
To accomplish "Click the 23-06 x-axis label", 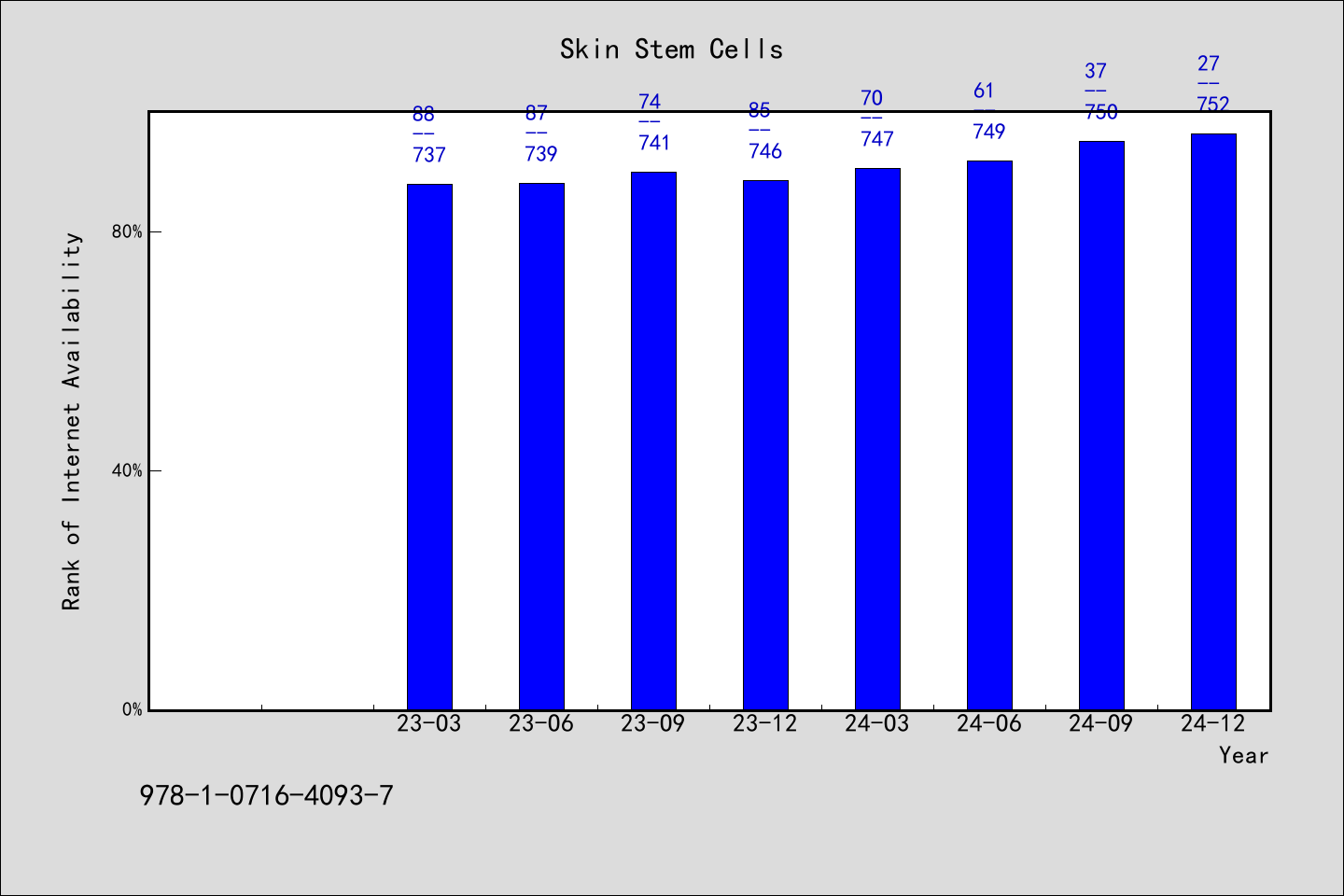I will (541, 723).
